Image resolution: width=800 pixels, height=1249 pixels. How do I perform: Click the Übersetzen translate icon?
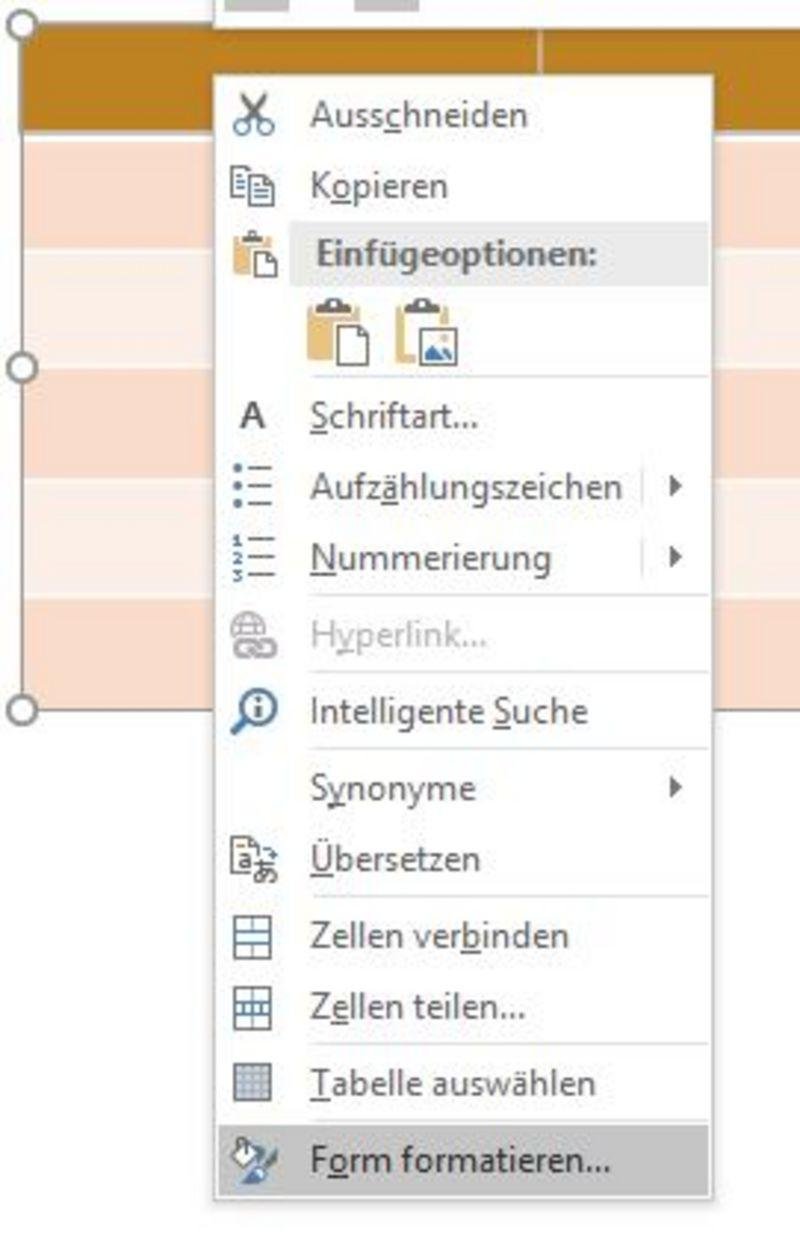click(x=253, y=860)
